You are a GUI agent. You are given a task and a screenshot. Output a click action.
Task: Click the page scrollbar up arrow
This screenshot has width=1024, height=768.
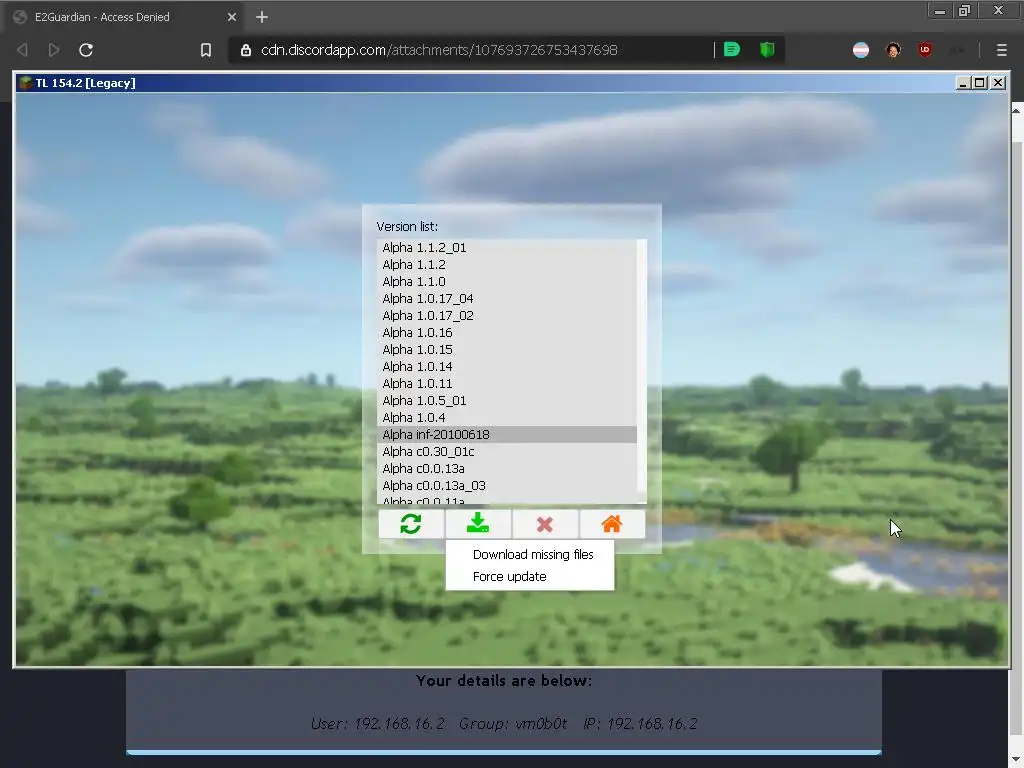coord(1016,110)
